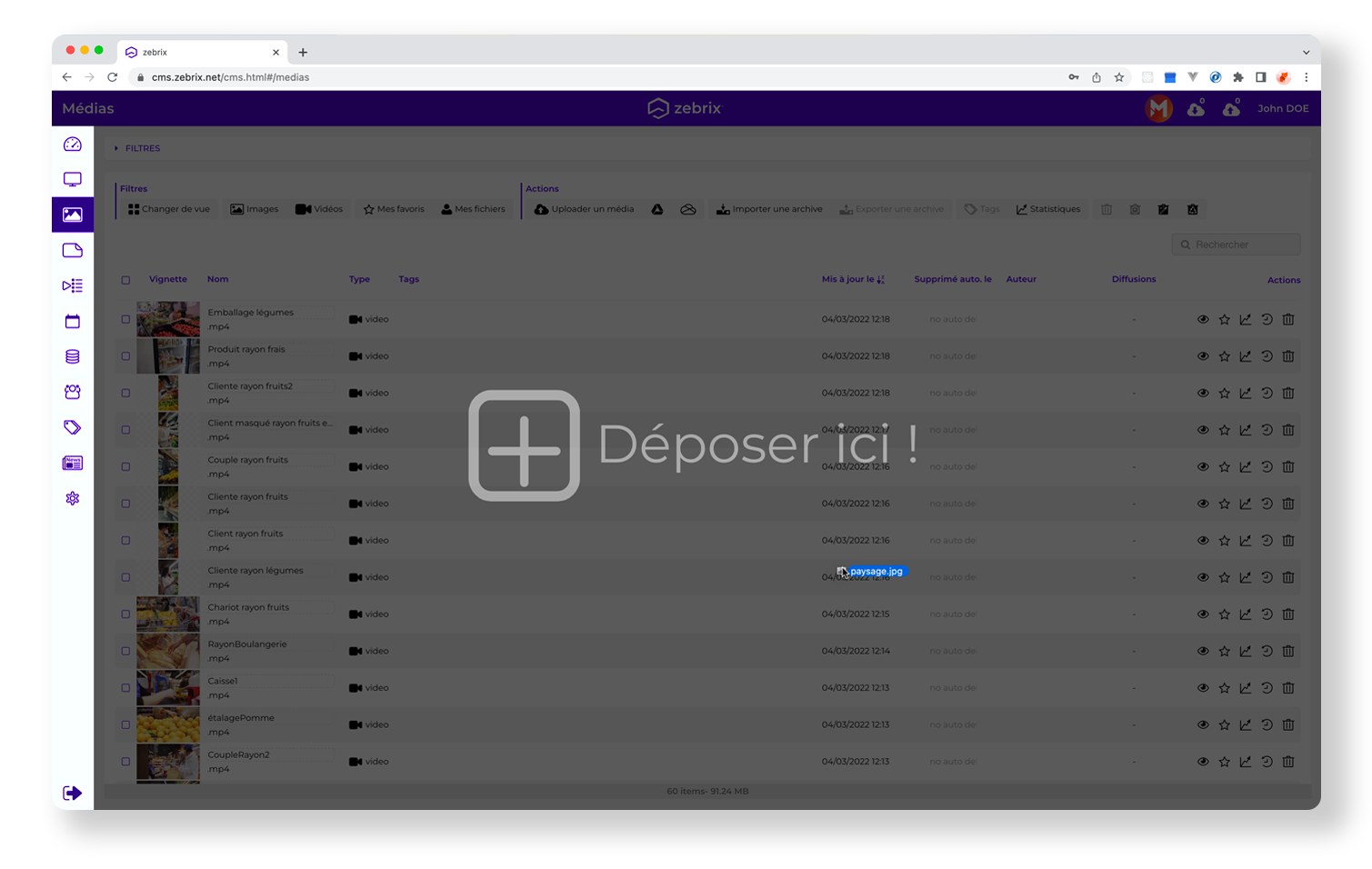Viewport: 1372px width, 869px height.
Task: Click Importer une archive button
Action: pos(769,210)
